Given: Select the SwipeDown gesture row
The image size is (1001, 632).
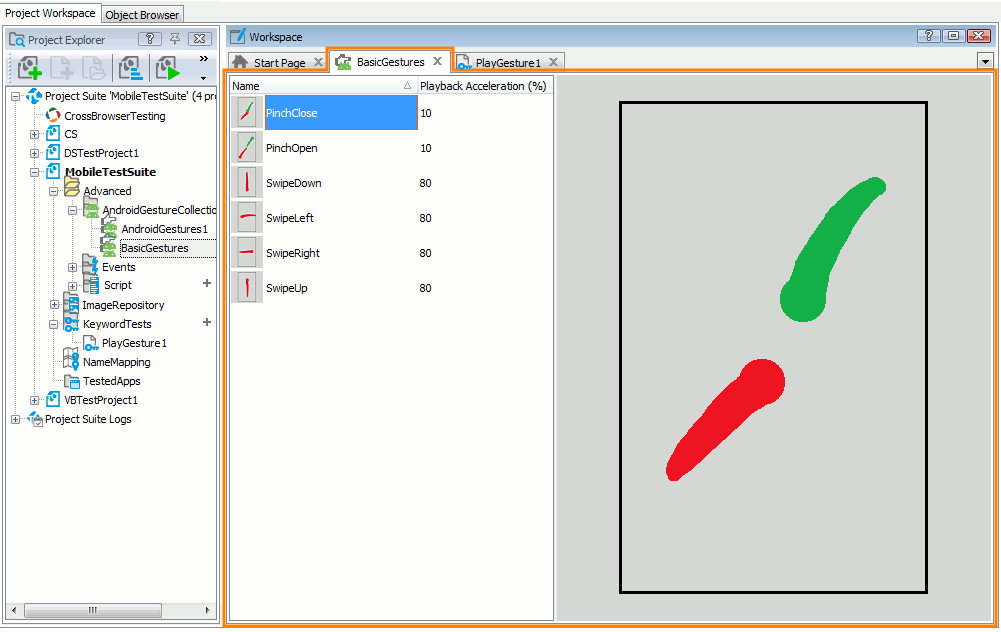Looking at the screenshot, I should point(392,183).
